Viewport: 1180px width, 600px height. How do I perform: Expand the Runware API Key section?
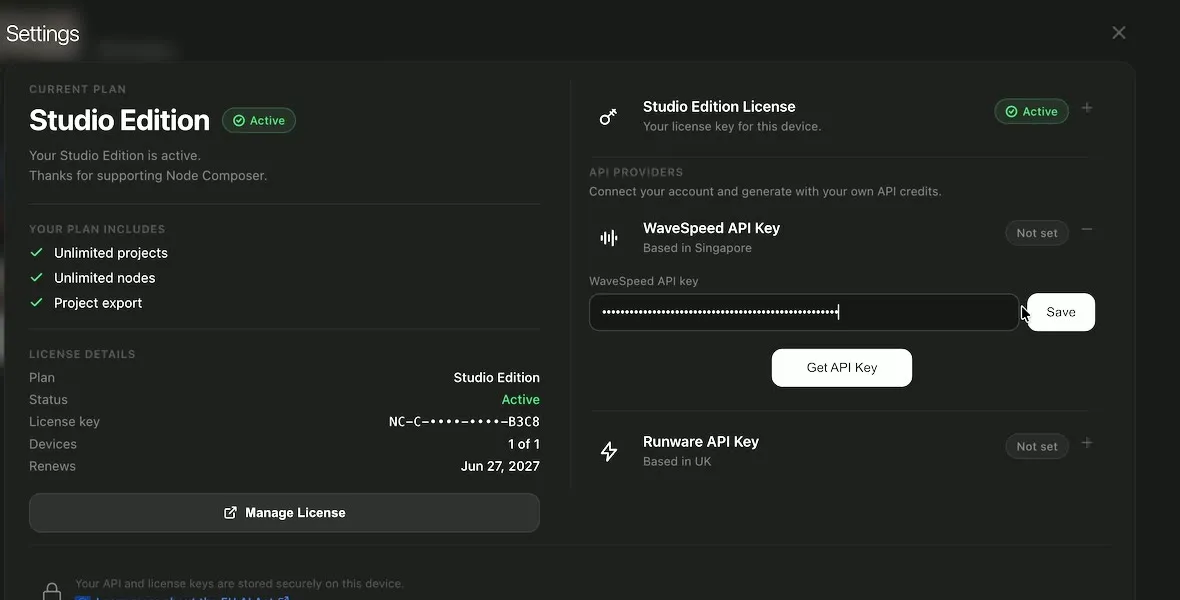coord(1087,443)
